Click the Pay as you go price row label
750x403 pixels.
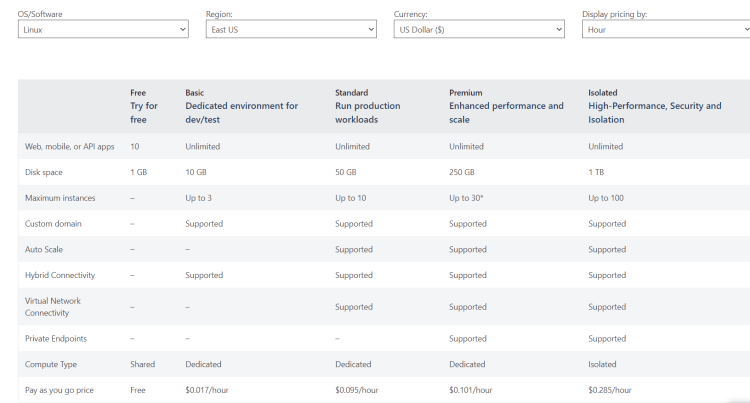[x=59, y=390]
